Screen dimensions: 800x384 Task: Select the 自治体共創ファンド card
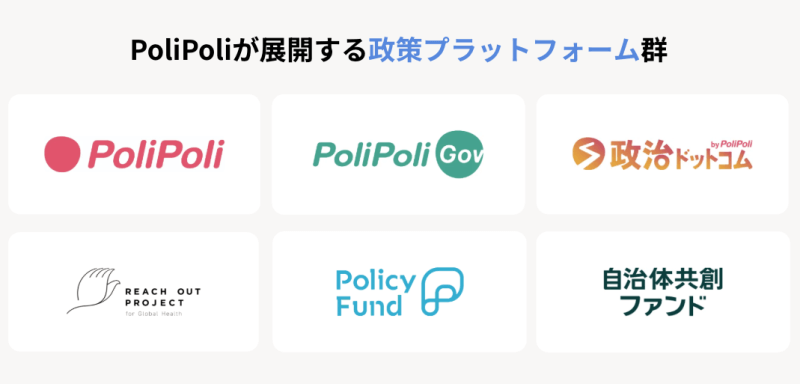tap(663, 292)
